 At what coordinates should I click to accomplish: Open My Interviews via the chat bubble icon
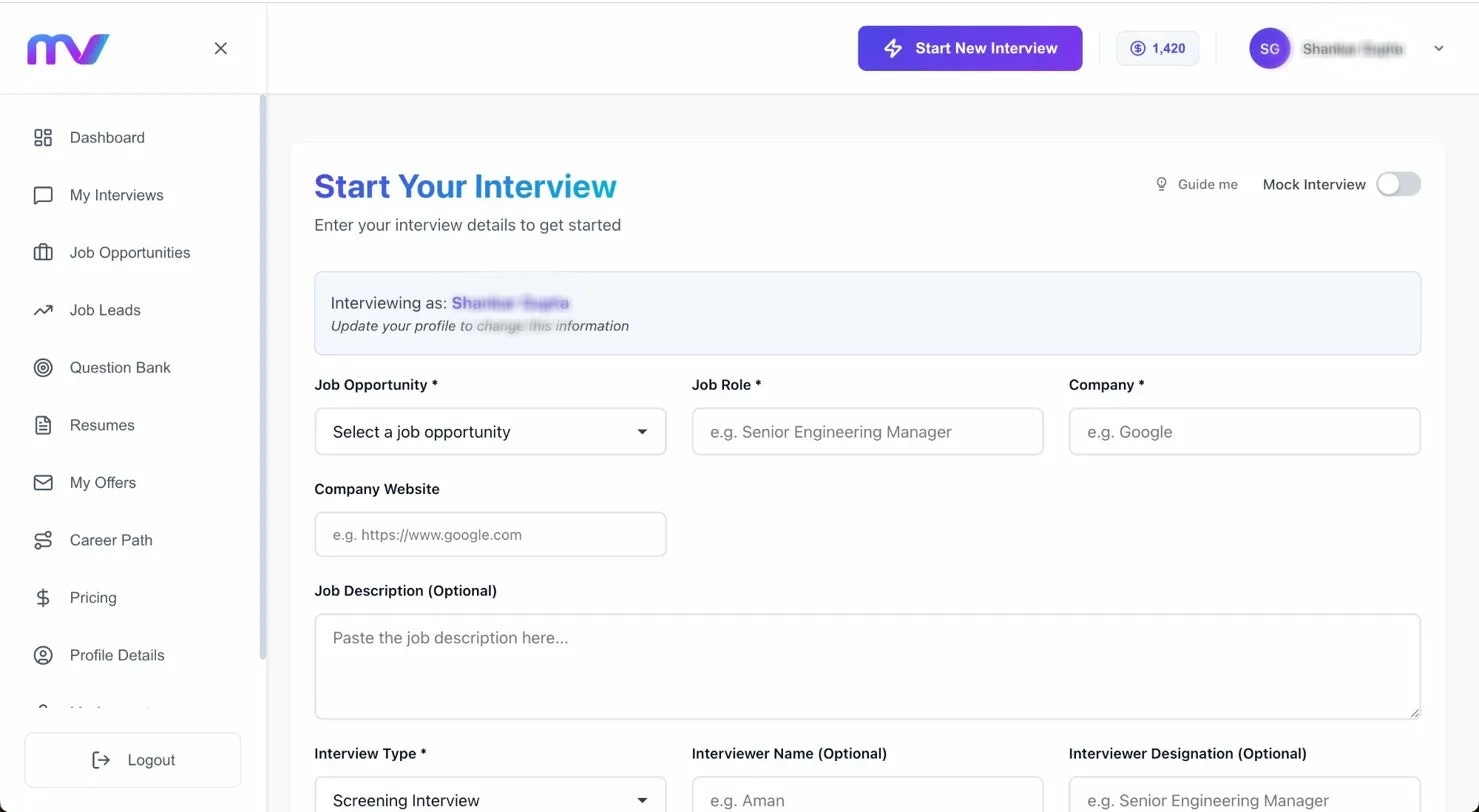point(43,195)
